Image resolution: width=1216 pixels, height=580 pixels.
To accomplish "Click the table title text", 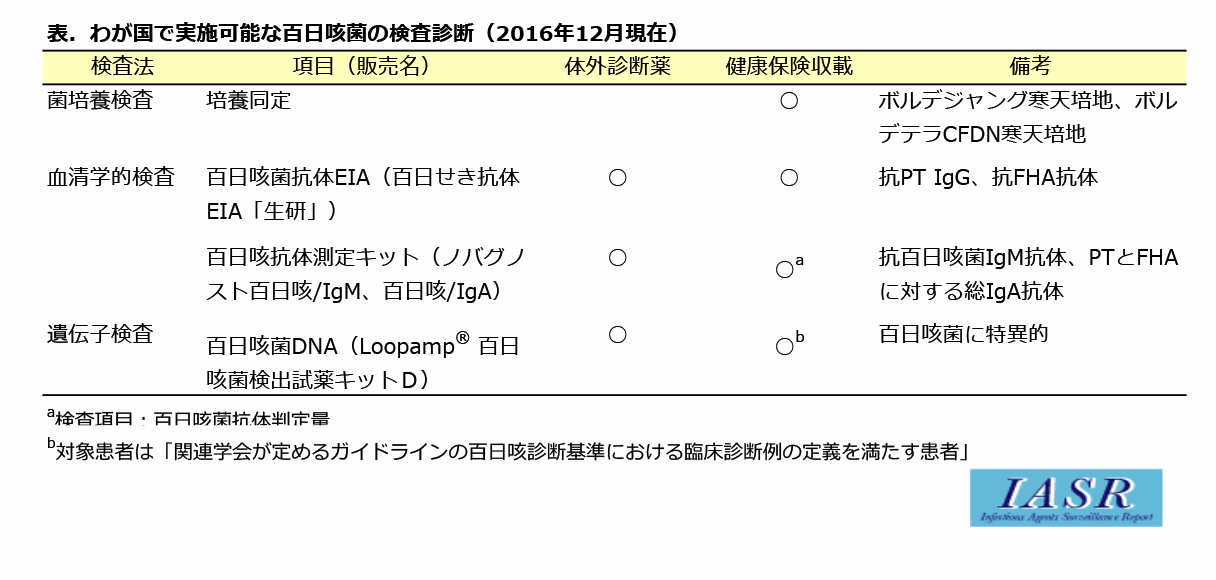I will (x=364, y=32).
